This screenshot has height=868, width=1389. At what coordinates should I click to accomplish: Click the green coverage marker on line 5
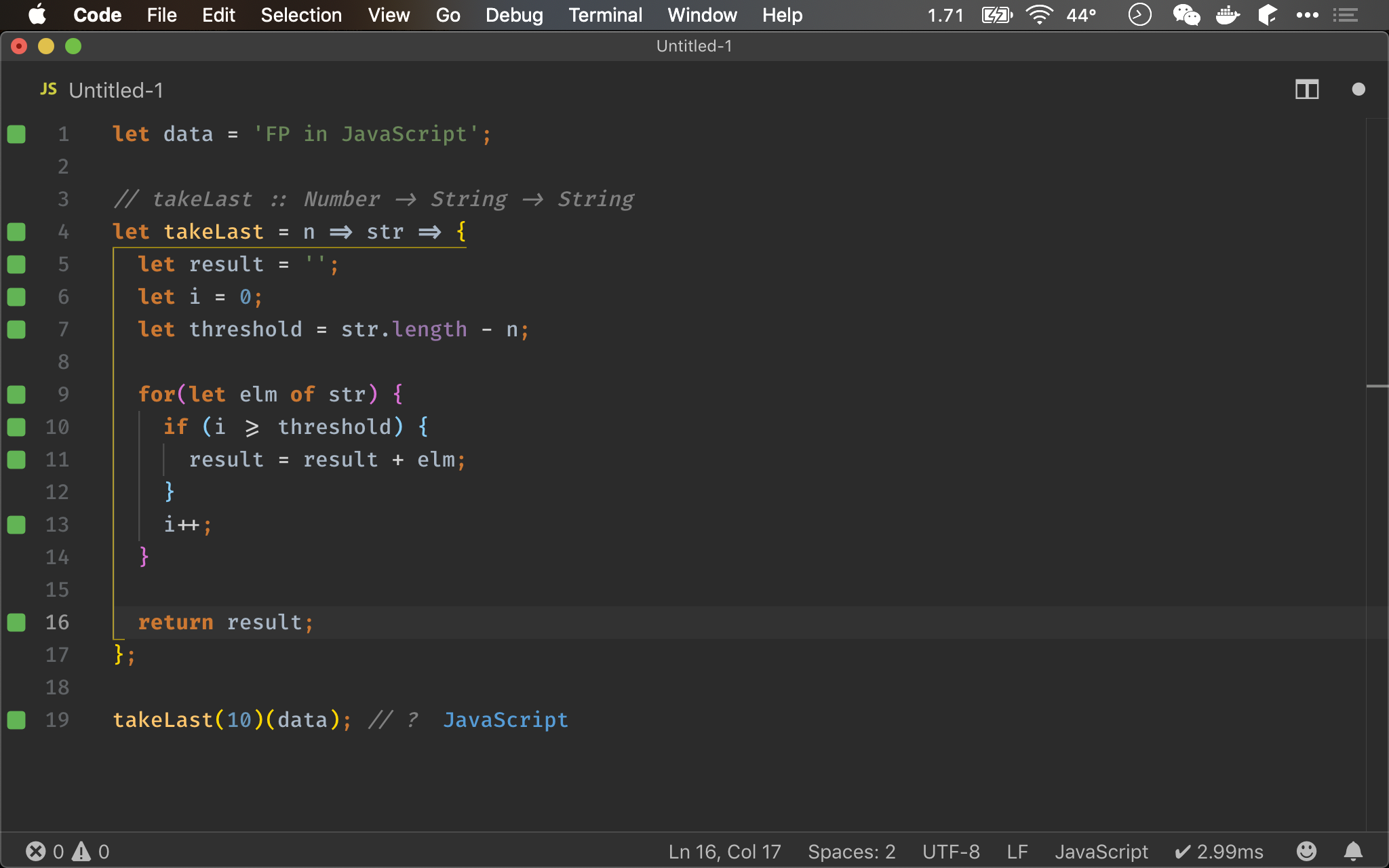pyautogui.click(x=16, y=264)
